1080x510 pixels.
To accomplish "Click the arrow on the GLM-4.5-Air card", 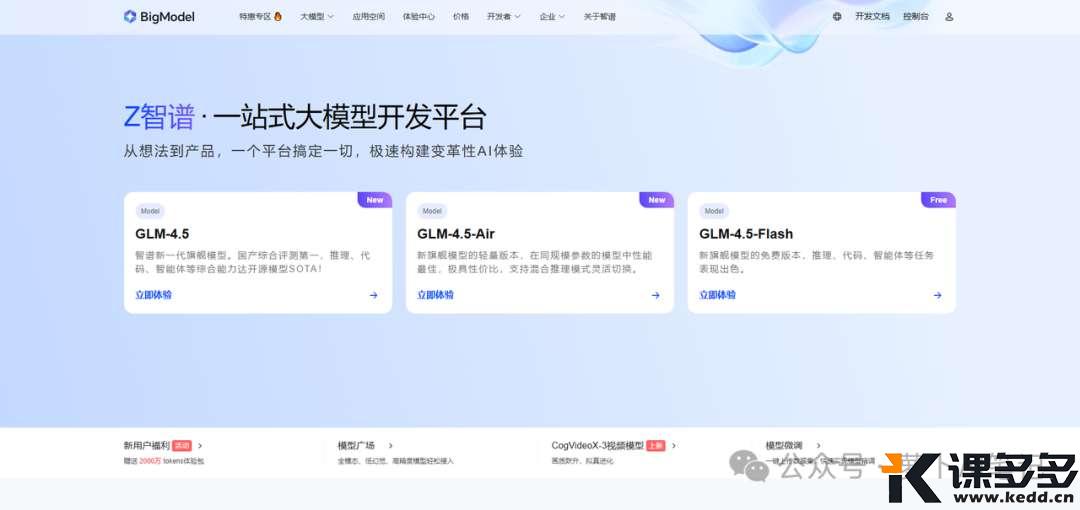I will pos(656,295).
